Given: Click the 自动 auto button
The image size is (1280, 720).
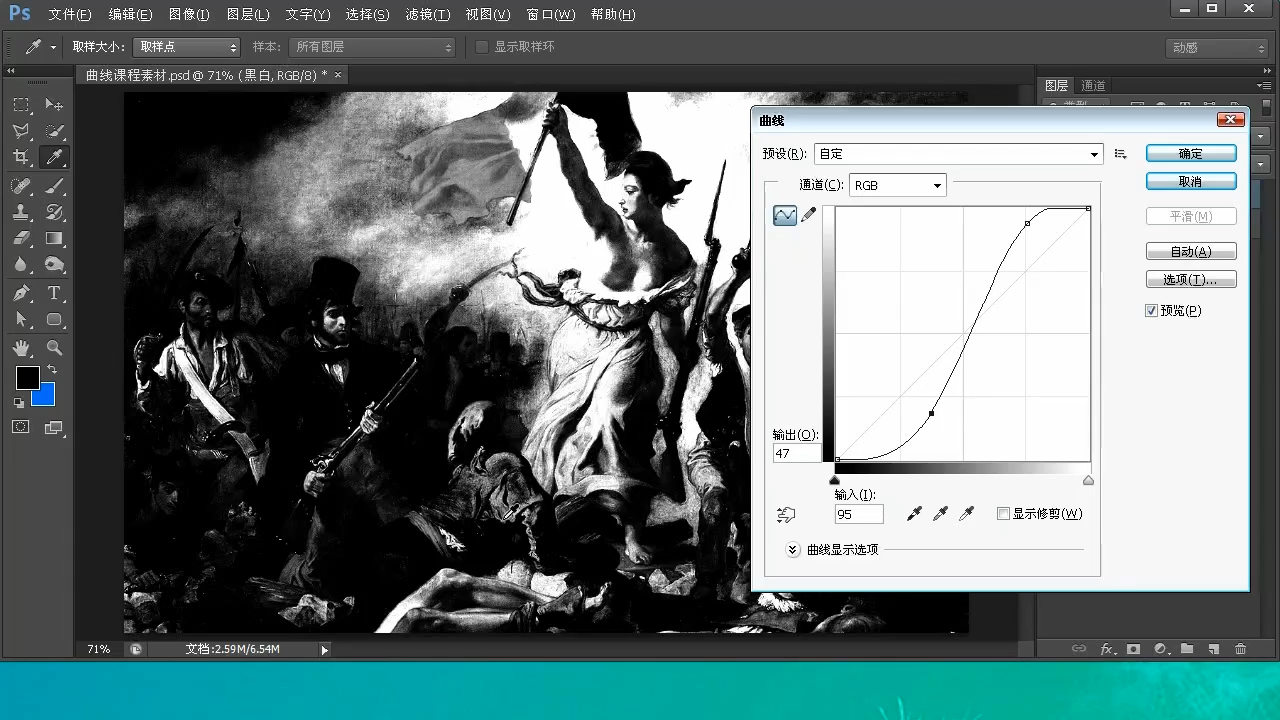Looking at the screenshot, I should click(1191, 252).
